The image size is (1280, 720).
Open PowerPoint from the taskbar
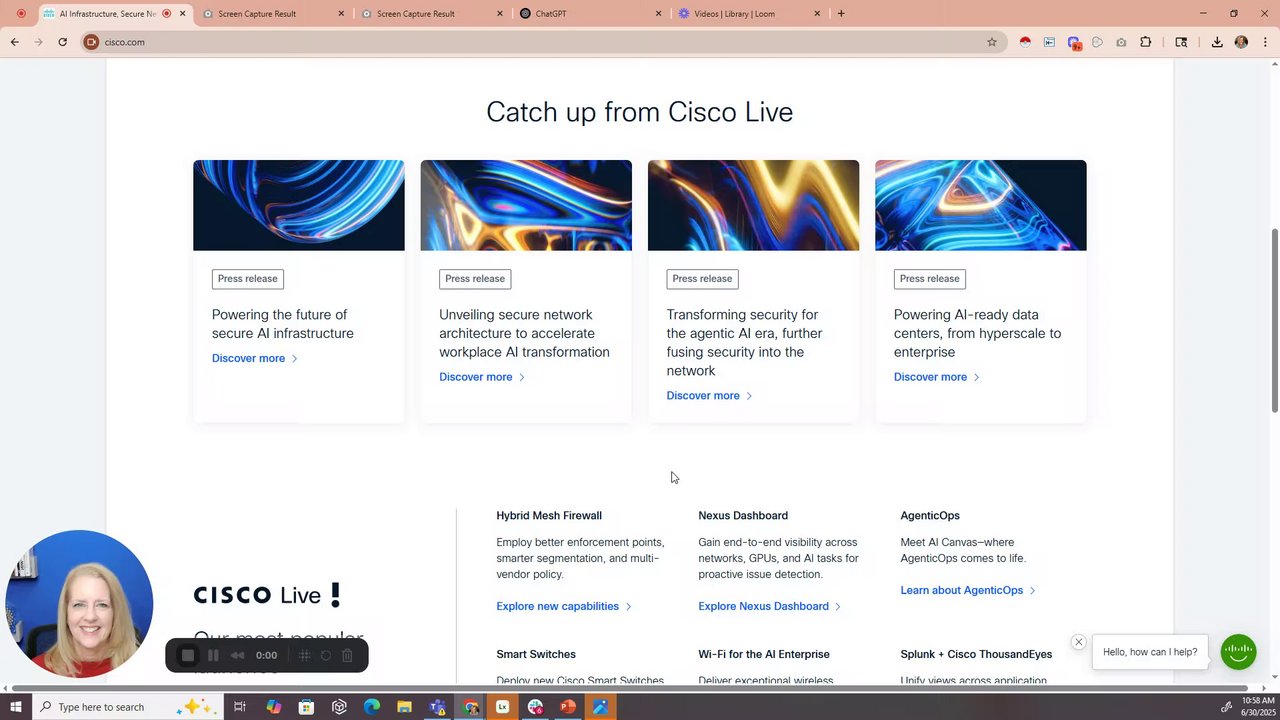pyautogui.click(x=568, y=707)
